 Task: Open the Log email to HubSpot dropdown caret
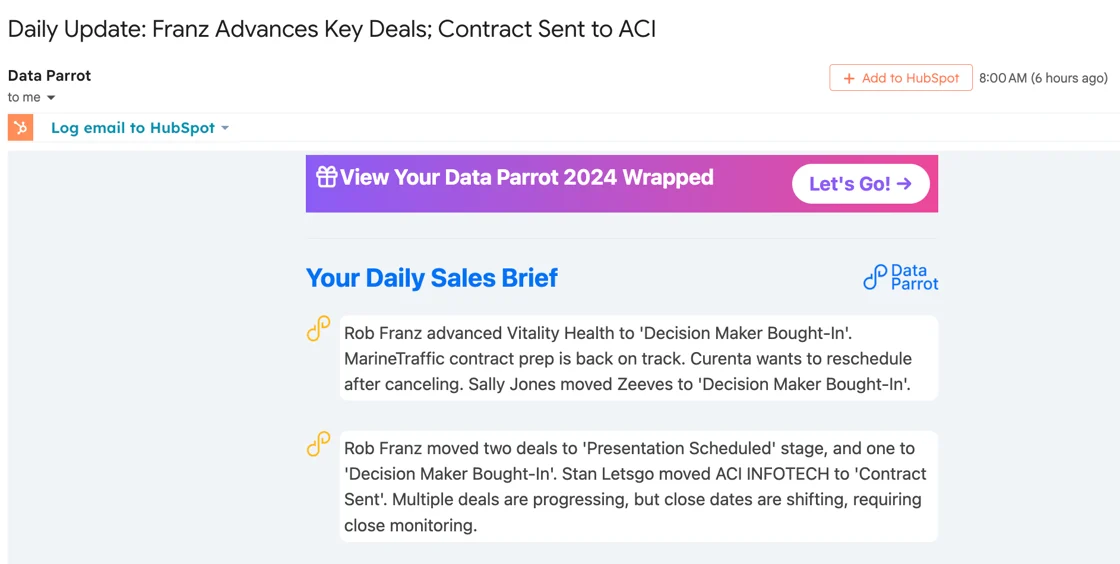coord(225,128)
